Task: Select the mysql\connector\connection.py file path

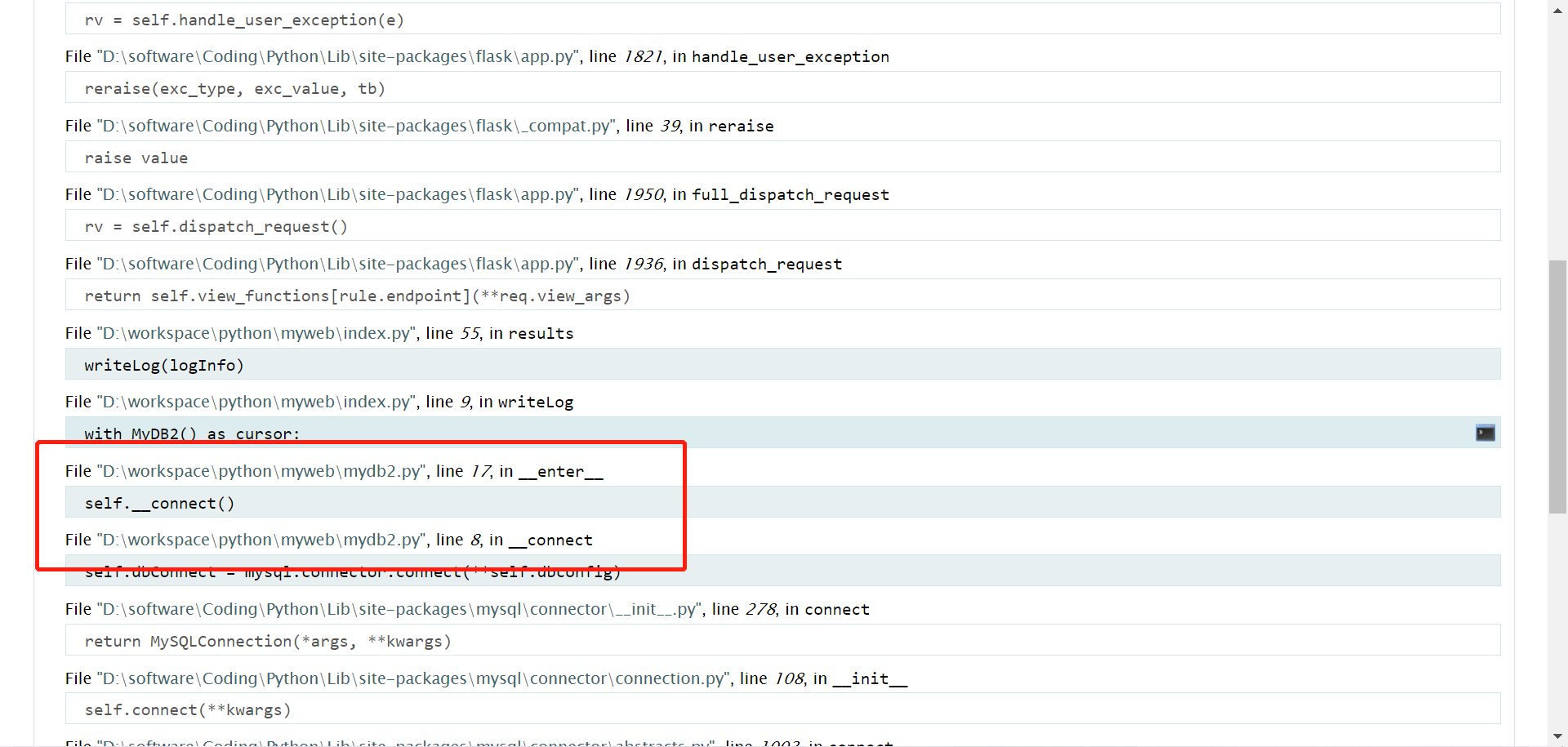Action: coord(414,678)
